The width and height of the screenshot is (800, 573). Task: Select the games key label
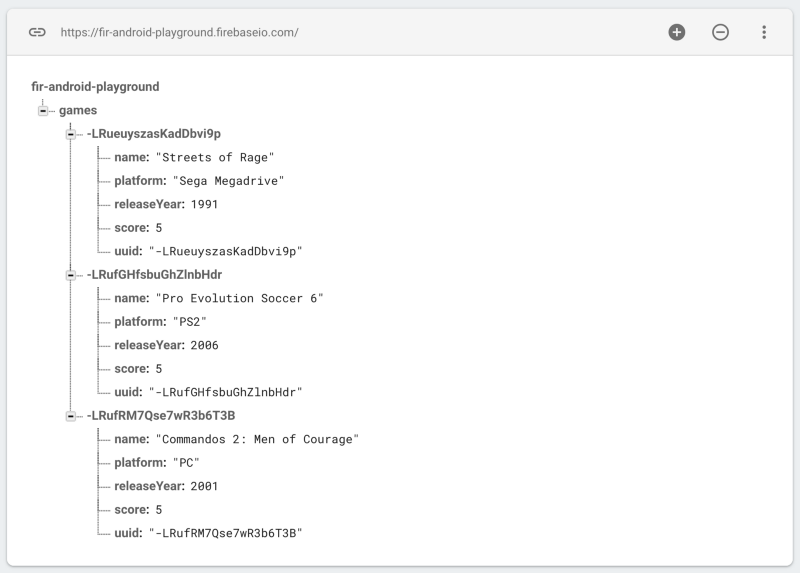tap(78, 110)
